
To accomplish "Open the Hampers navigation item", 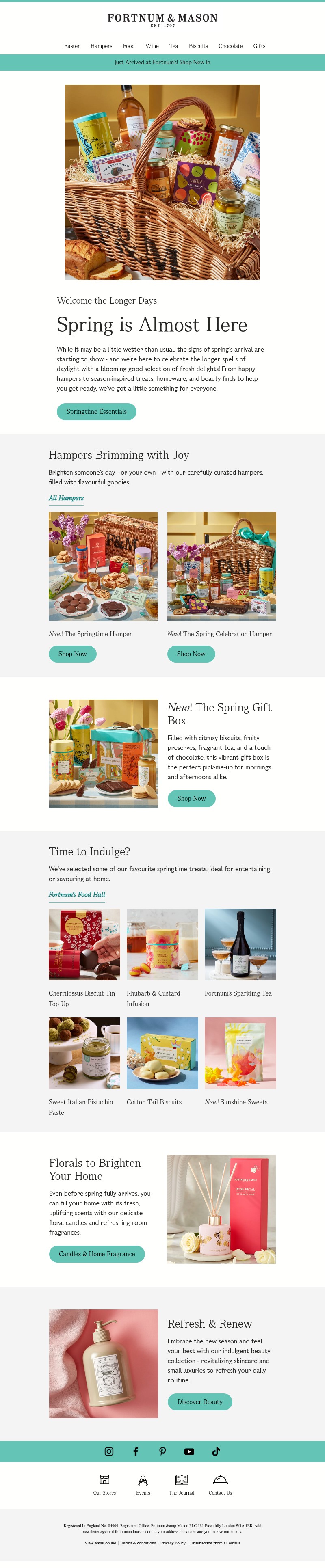I will (x=101, y=45).
